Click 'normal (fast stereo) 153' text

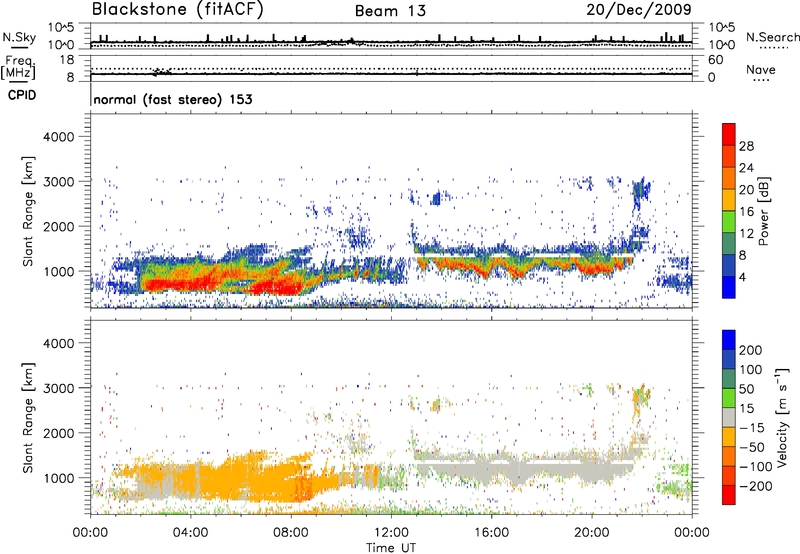[173, 99]
